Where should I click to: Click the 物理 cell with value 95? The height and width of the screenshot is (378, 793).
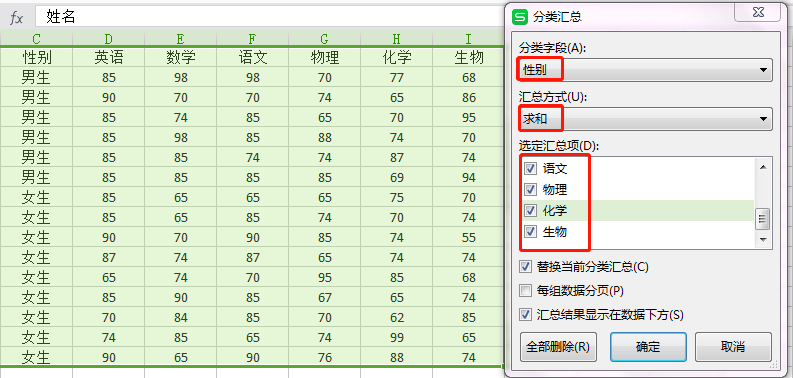click(x=325, y=277)
